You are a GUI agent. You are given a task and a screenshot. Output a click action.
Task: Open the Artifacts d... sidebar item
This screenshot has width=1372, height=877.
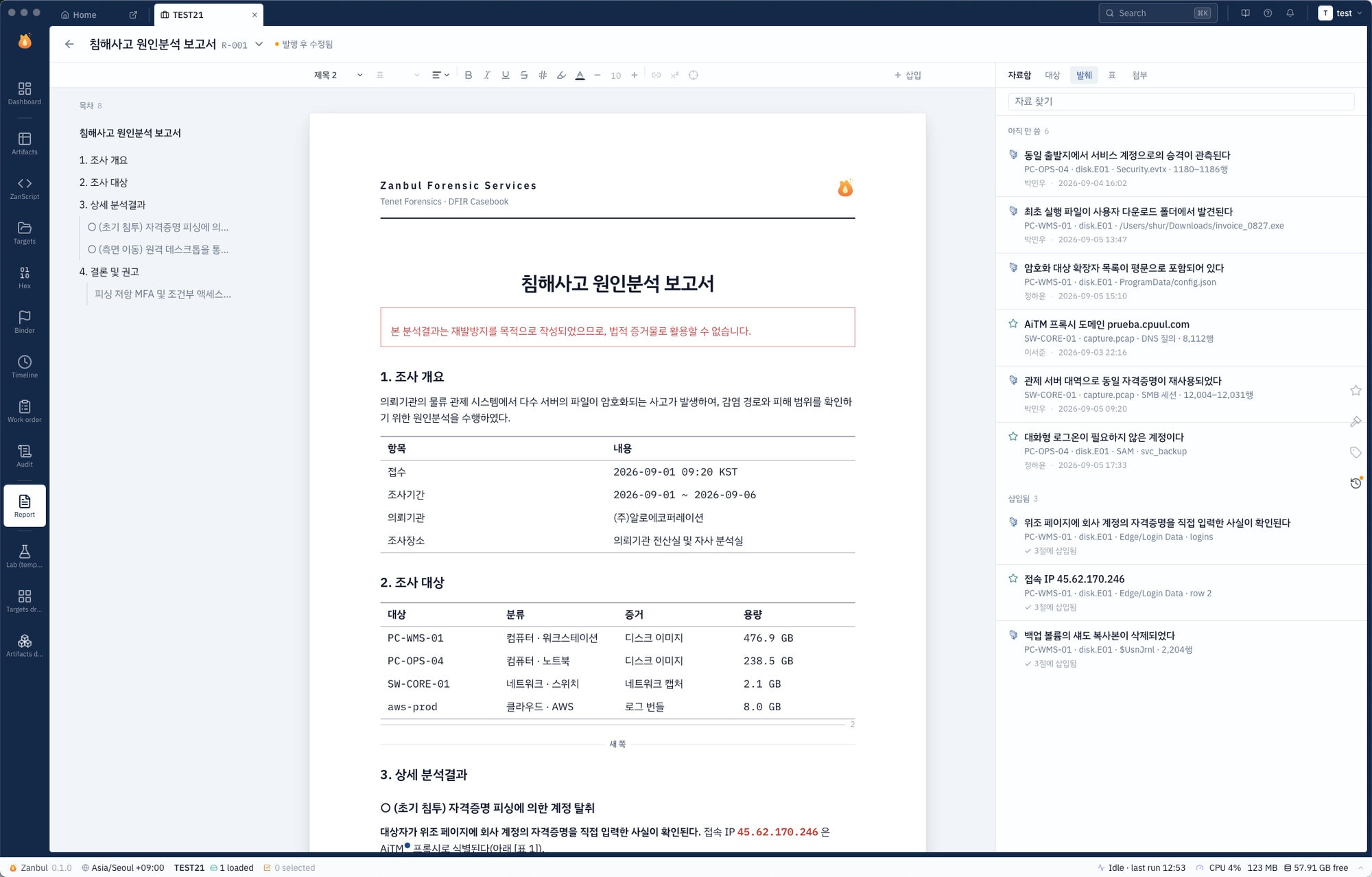pos(25,646)
